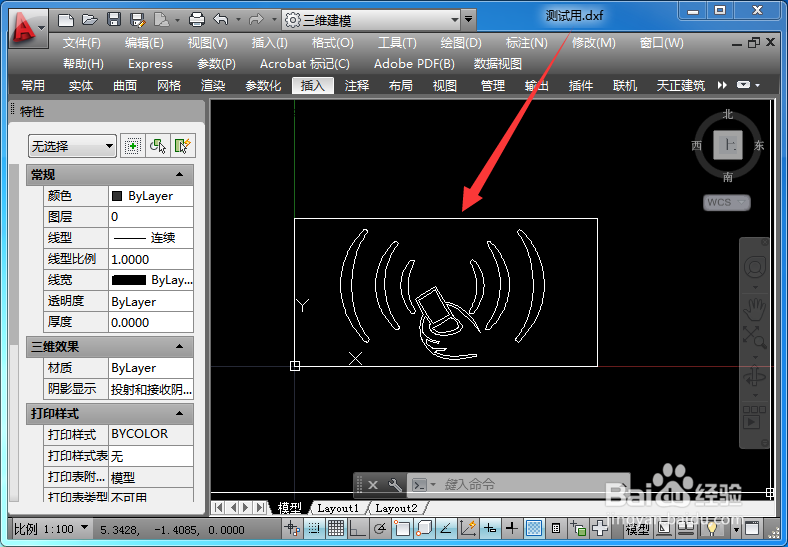788x547 pixels.
Task: Click the Save icon in quick access toolbar
Action: 114,20
